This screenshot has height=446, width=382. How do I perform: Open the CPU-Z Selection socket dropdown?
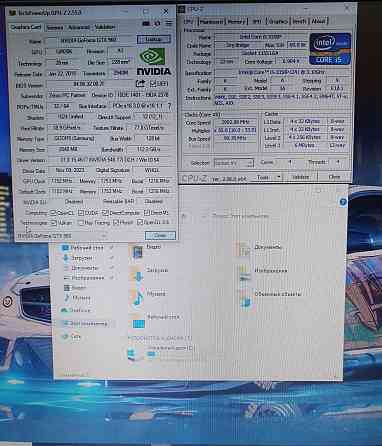[234, 163]
